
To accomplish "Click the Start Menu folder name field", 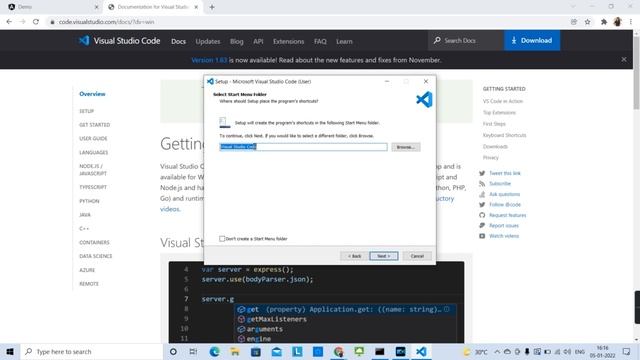I will pos(303,147).
